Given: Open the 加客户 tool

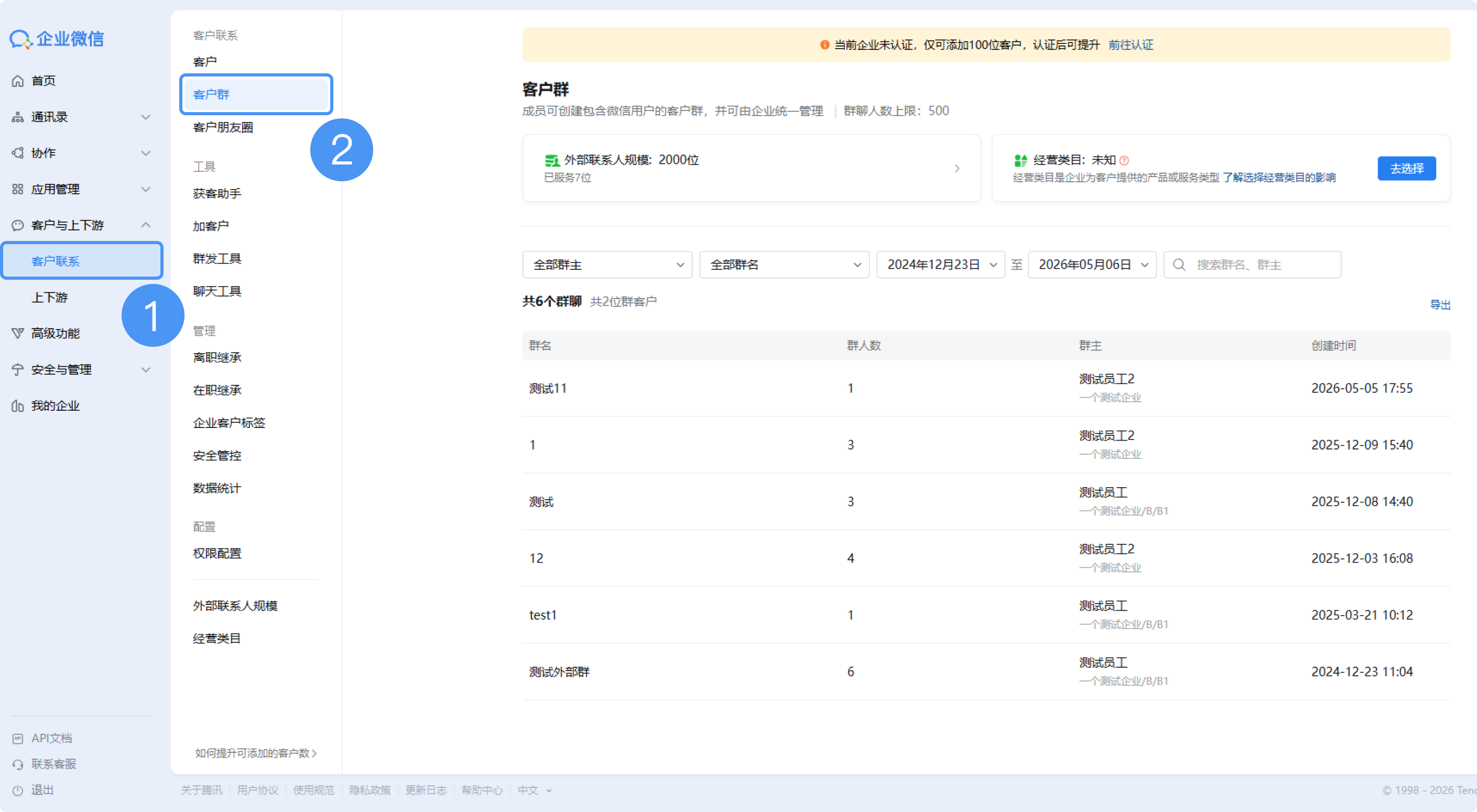Looking at the screenshot, I should [x=211, y=226].
